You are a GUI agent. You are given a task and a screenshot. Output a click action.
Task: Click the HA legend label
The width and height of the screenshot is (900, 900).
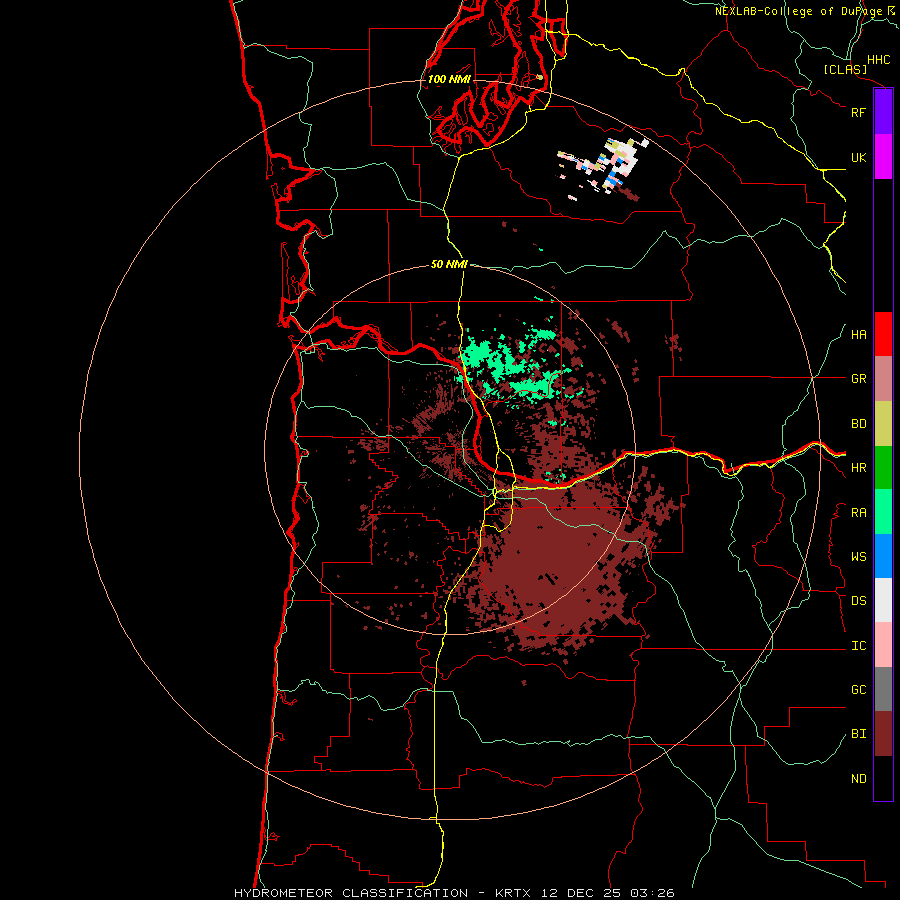click(x=858, y=334)
